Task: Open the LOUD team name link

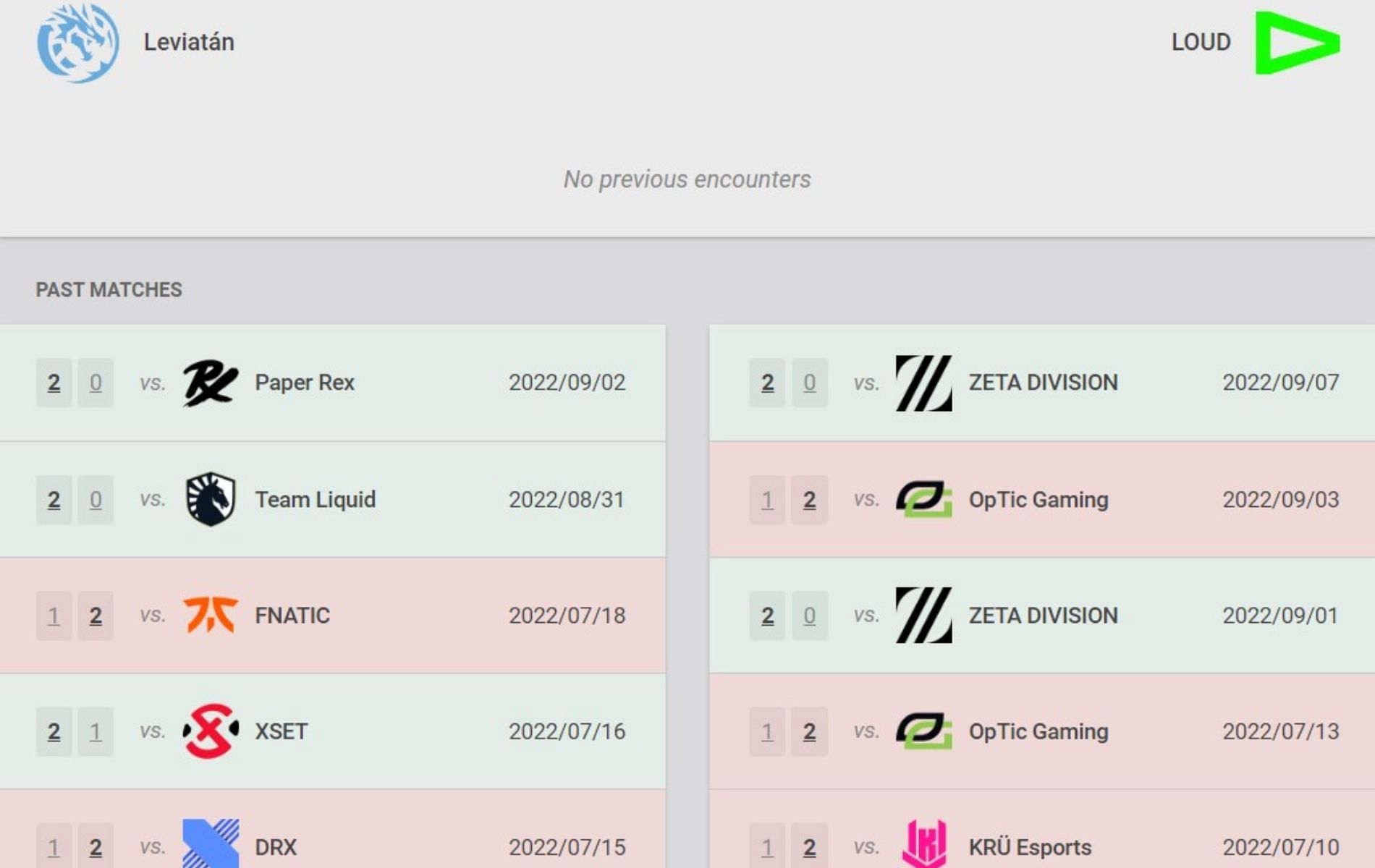Action: coord(1201,42)
